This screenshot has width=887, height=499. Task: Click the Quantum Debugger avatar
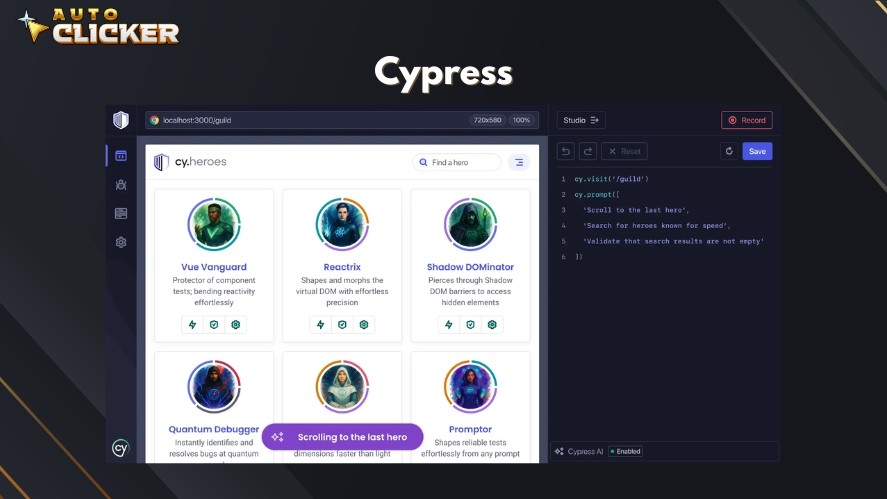[x=214, y=386]
